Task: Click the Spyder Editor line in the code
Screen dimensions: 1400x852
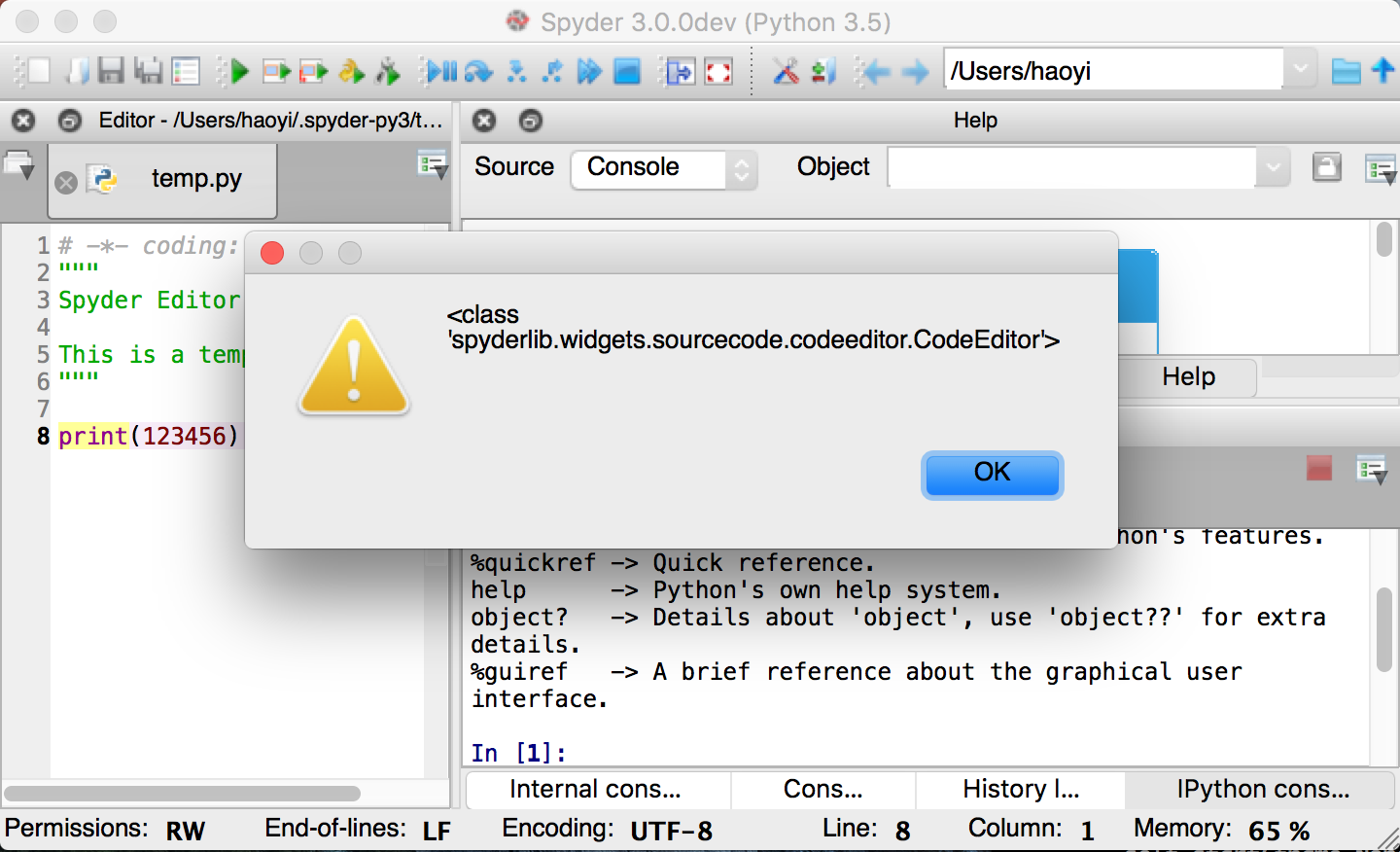Action: [149, 301]
